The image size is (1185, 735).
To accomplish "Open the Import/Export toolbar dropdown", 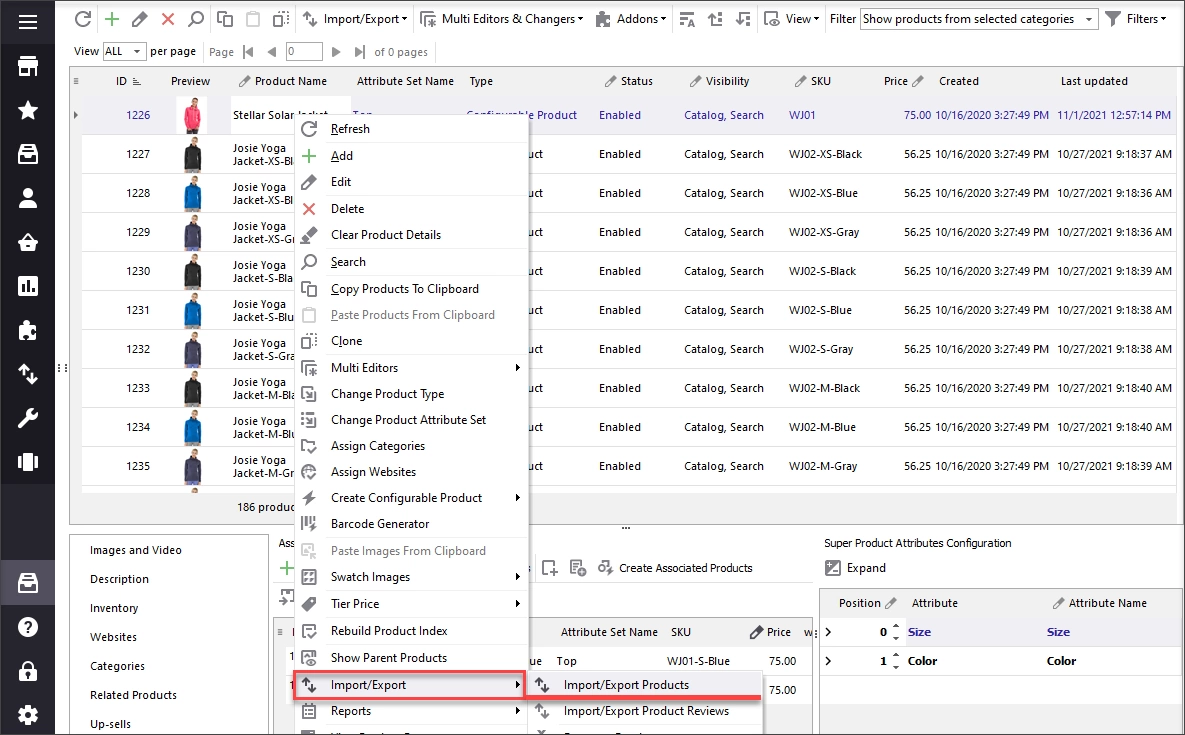I will tap(354, 19).
